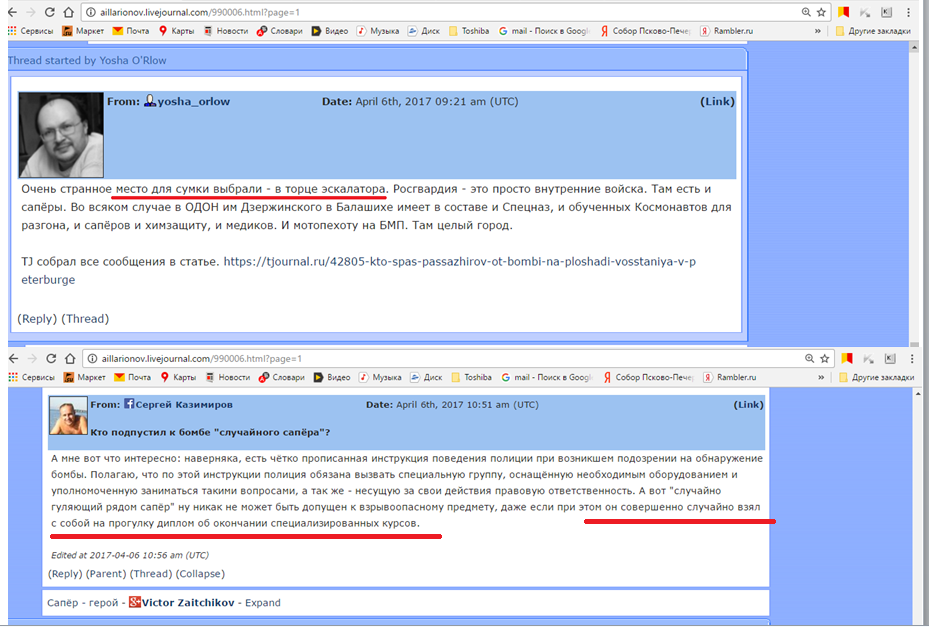Open Другие закладки folder in the upper browser
The height and width of the screenshot is (627, 929).
click(x=873, y=31)
